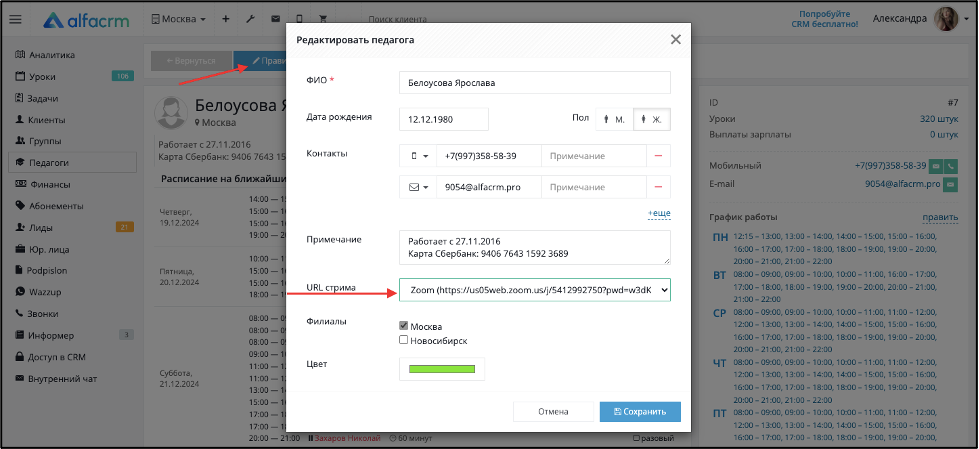Select Педагоги in sidebar
The image size is (979, 449).
tap(72, 162)
